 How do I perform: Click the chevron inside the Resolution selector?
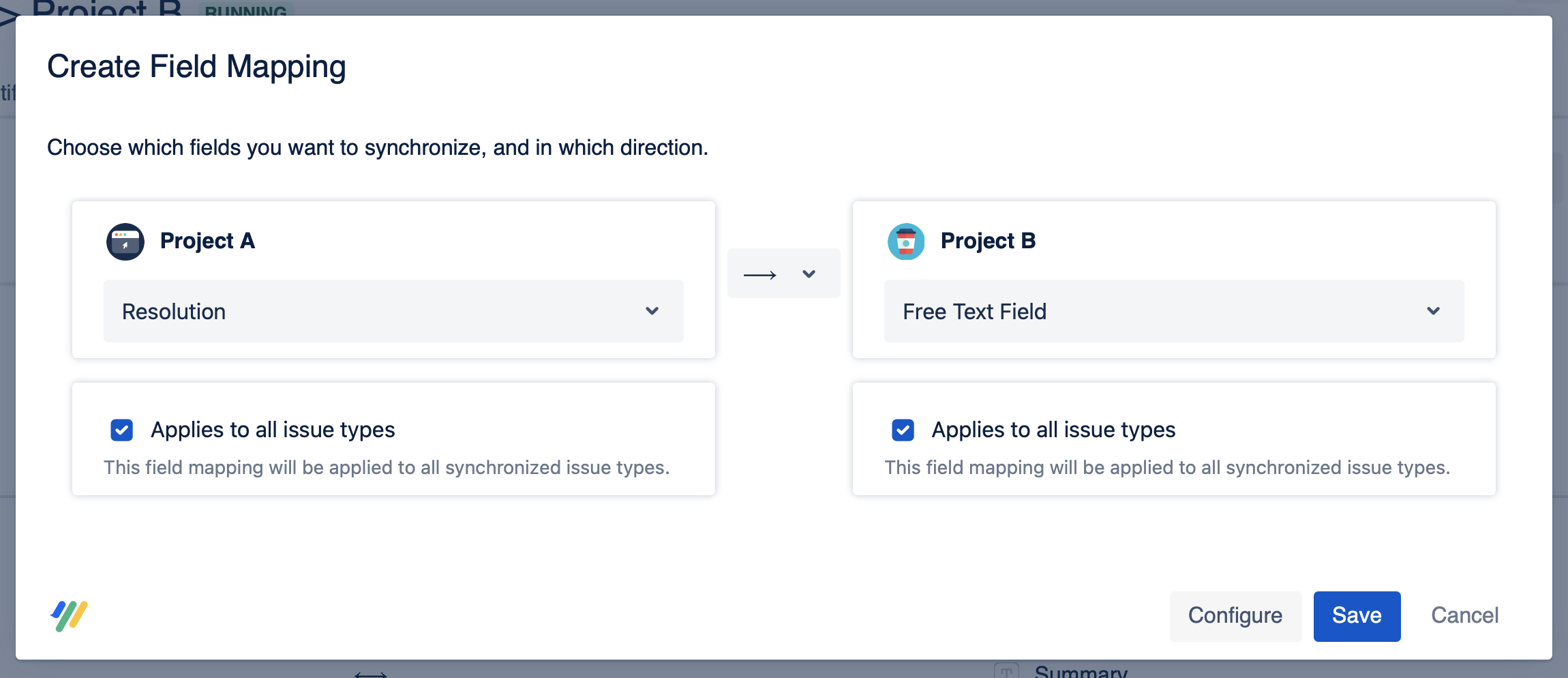[652, 311]
